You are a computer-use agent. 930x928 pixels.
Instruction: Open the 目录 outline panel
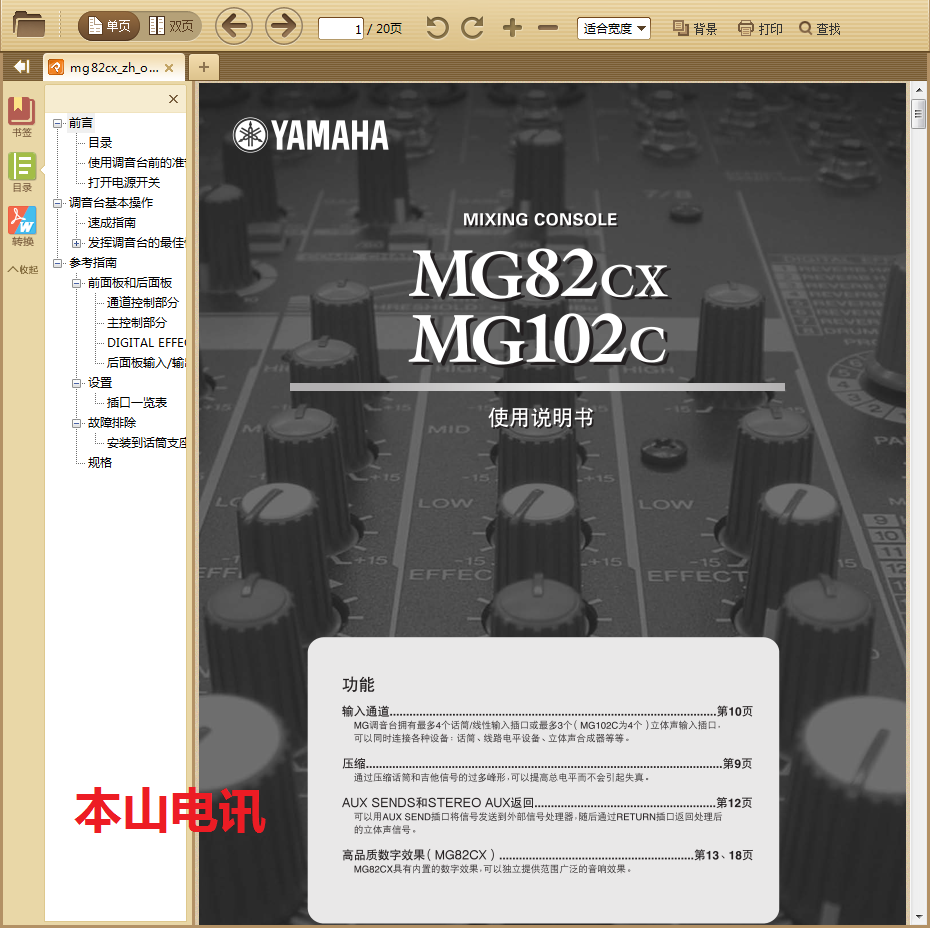(x=22, y=172)
